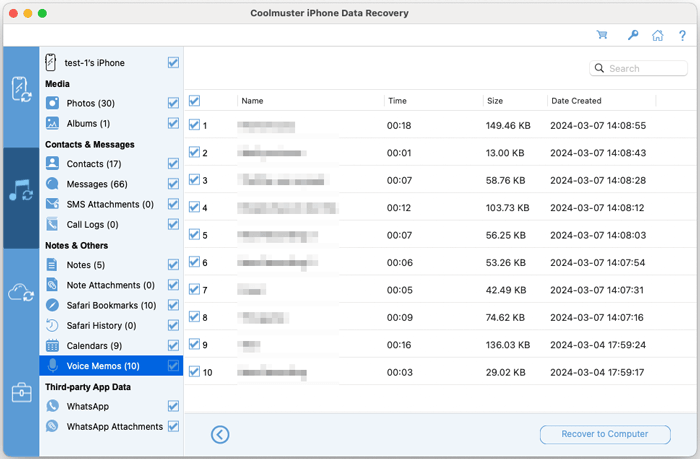The width and height of the screenshot is (700, 459).
Task: Open the help question mark icon
Action: [x=682, y=35]
